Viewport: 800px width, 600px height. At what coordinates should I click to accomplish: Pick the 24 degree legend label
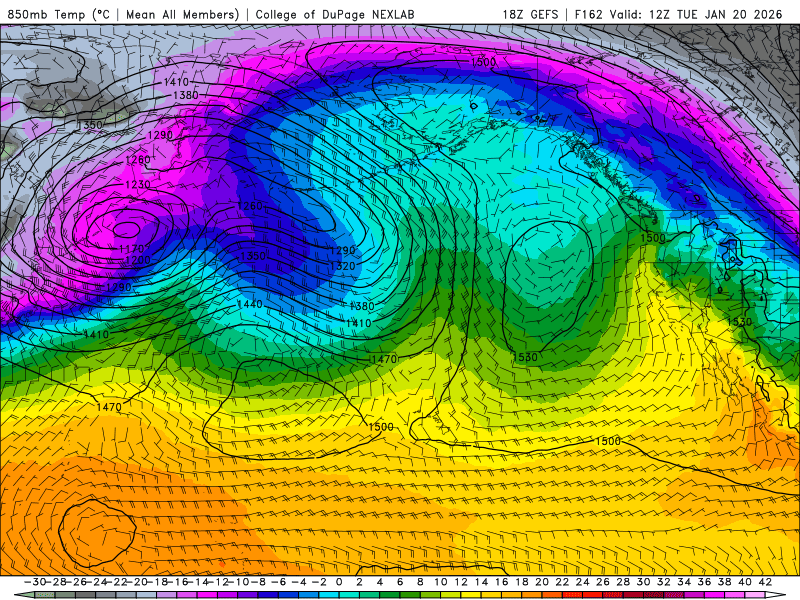coord(583,582)
